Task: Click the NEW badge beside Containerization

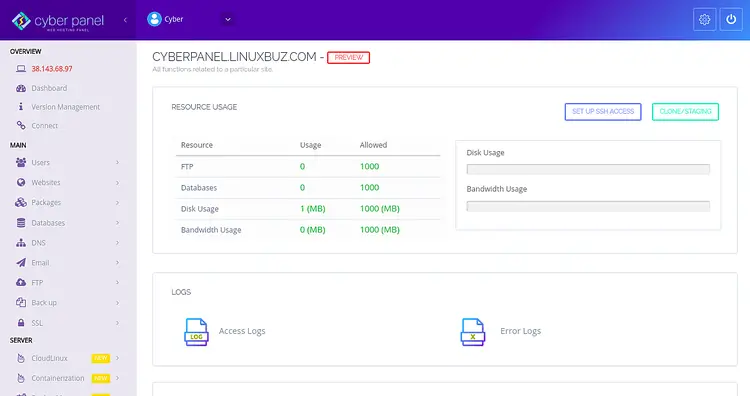Action: pos(100,378)
